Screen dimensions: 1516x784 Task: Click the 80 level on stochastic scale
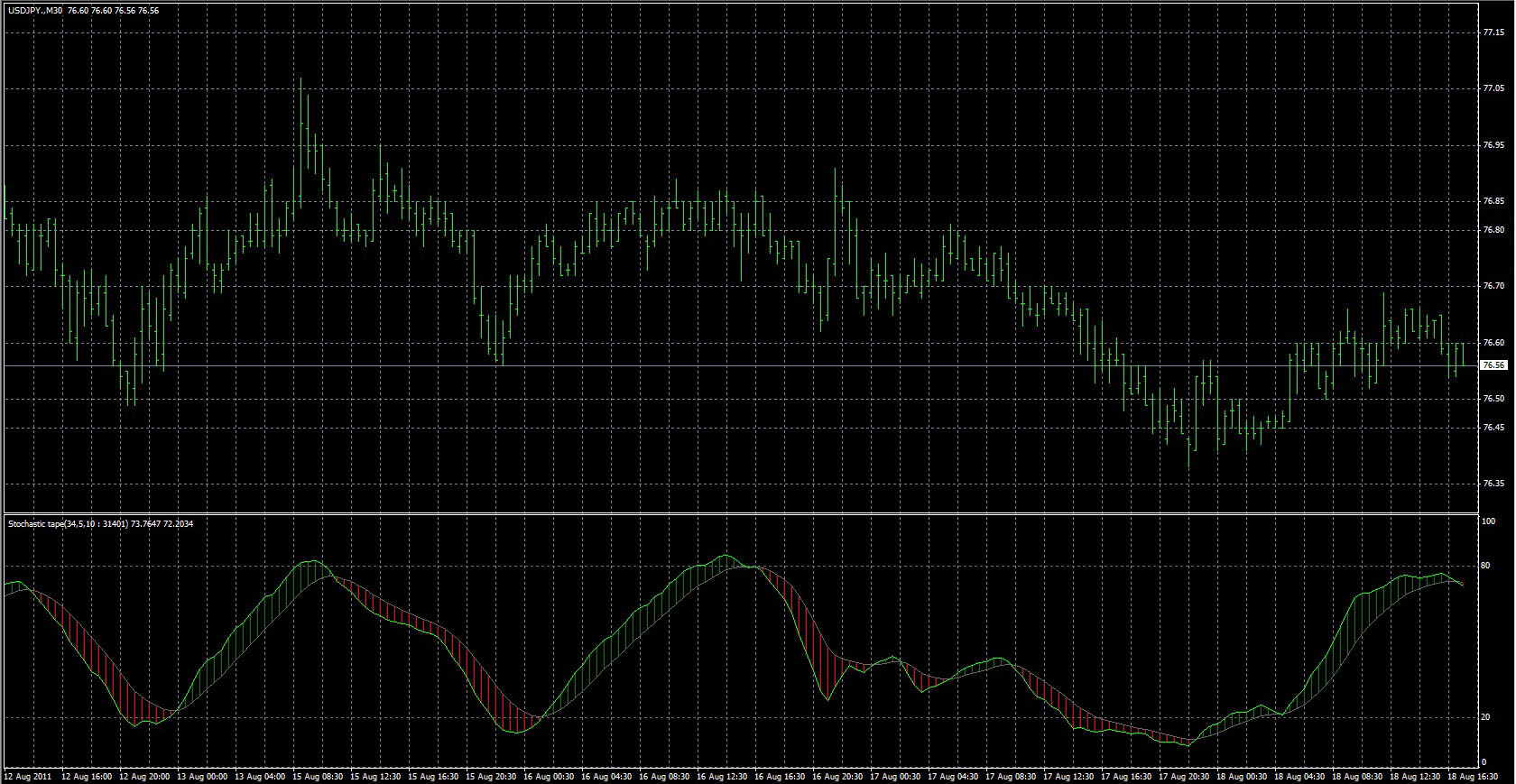1486,566
